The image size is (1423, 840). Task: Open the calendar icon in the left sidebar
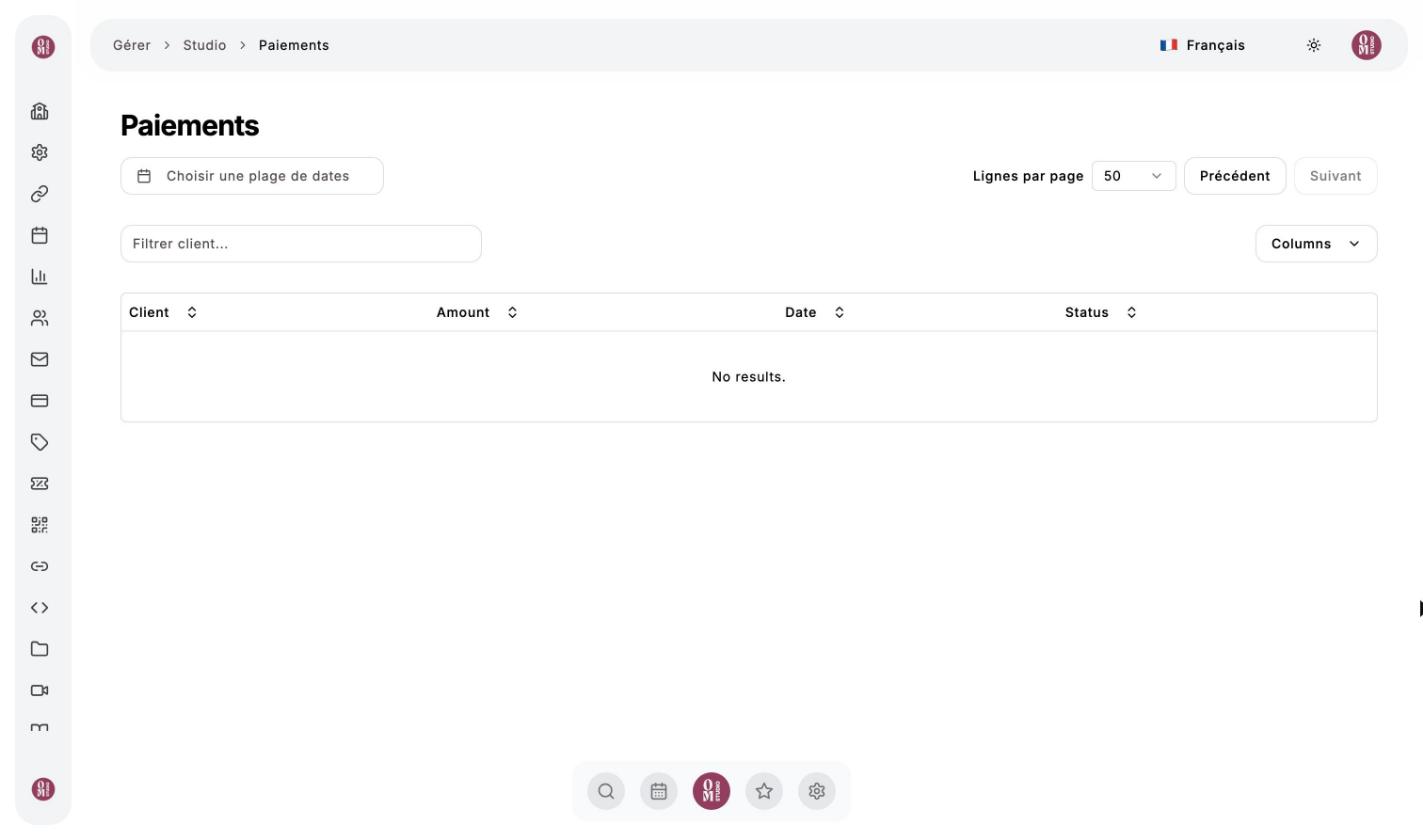pos(40,236)
